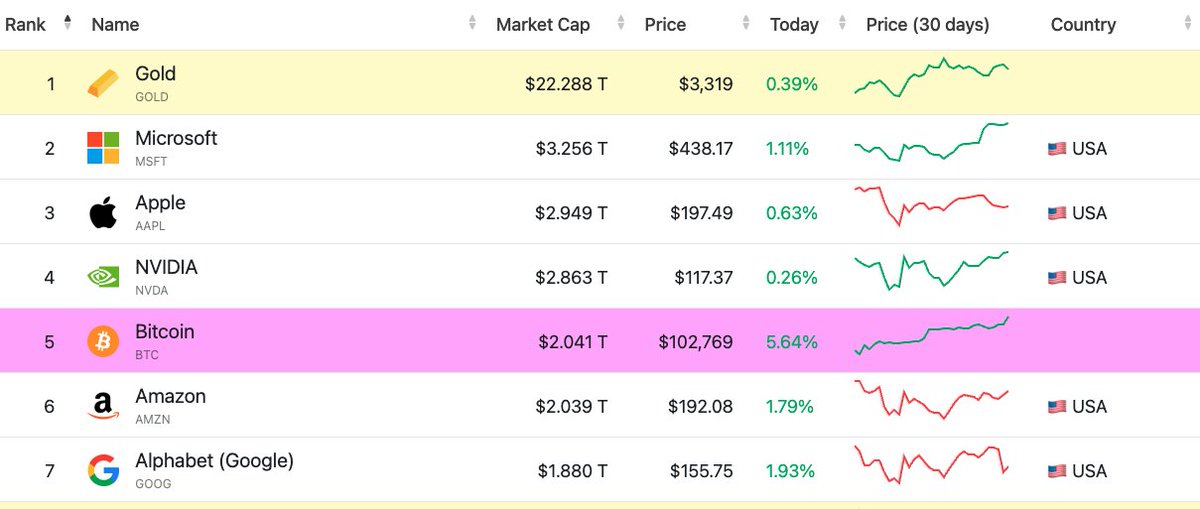
Task: Click the NVIDIA logo icon
Action: click(x=103, y=277)
